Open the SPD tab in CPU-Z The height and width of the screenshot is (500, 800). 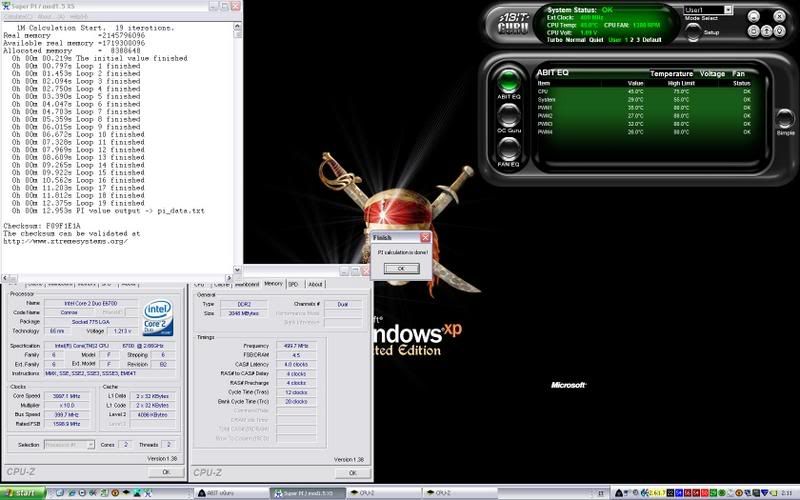293,284
